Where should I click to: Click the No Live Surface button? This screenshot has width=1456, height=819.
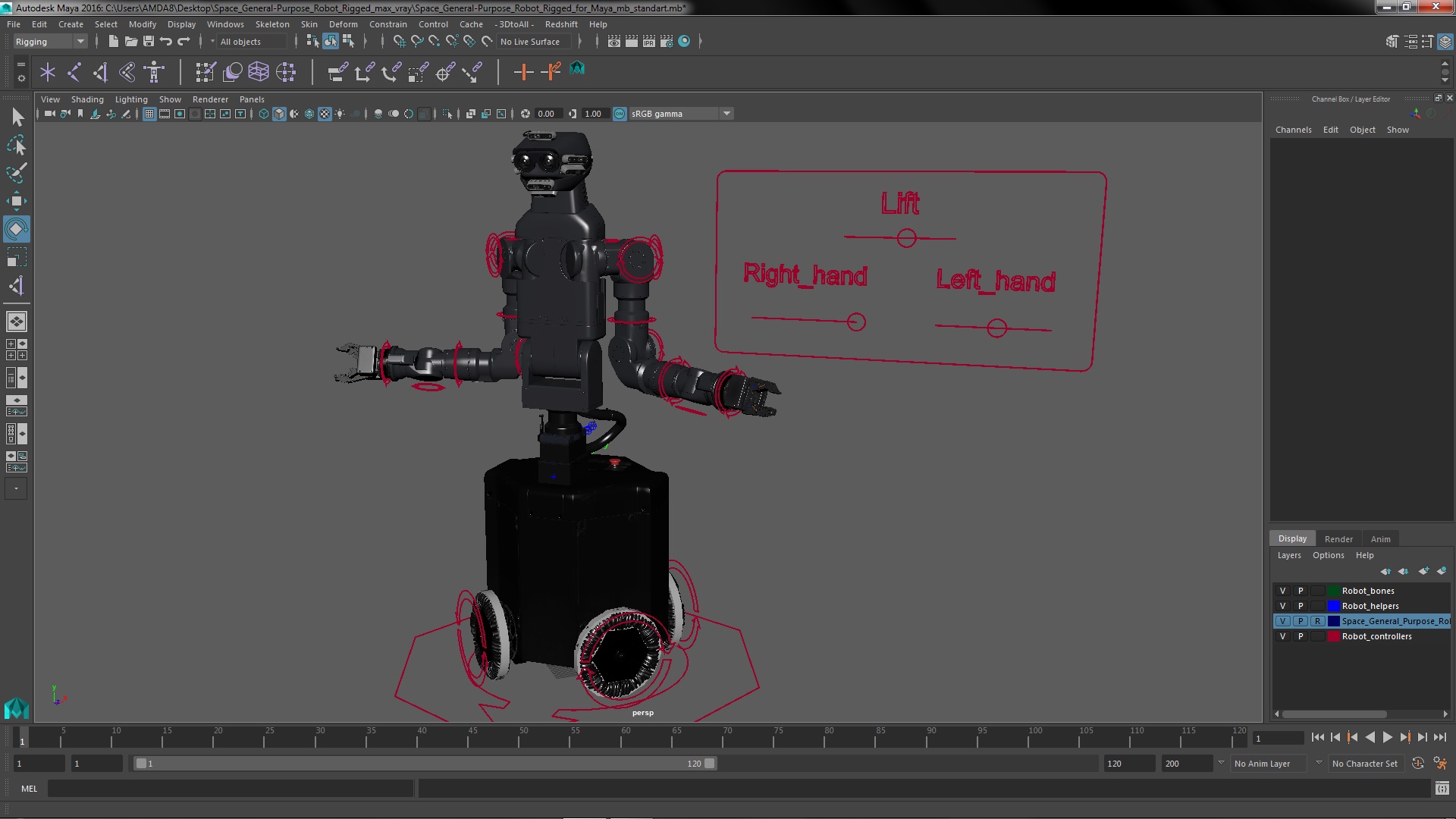(x=530, y=42)
